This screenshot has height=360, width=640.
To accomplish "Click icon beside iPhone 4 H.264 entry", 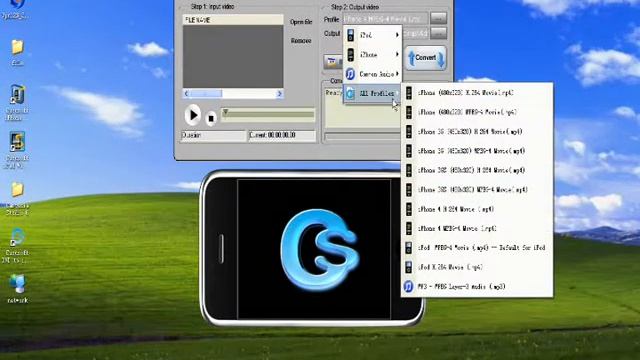I will point(409,209).
